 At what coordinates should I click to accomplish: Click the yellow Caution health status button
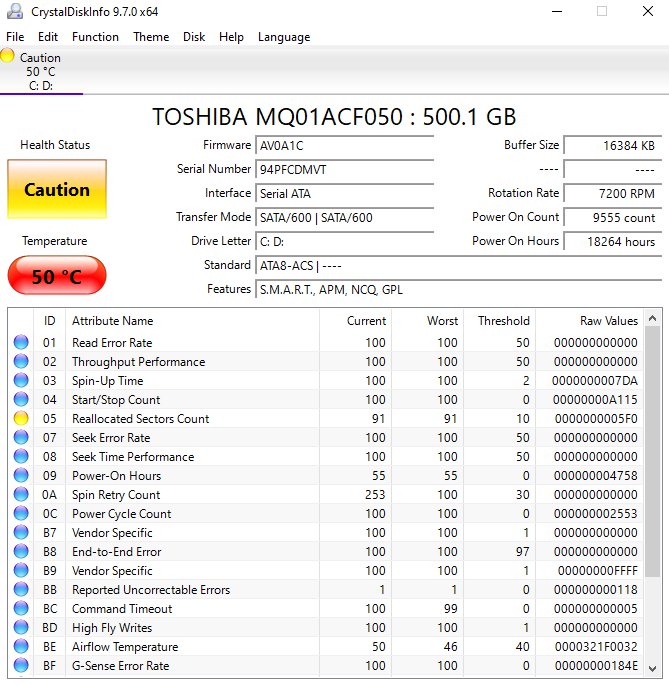[x=57, y=190]
